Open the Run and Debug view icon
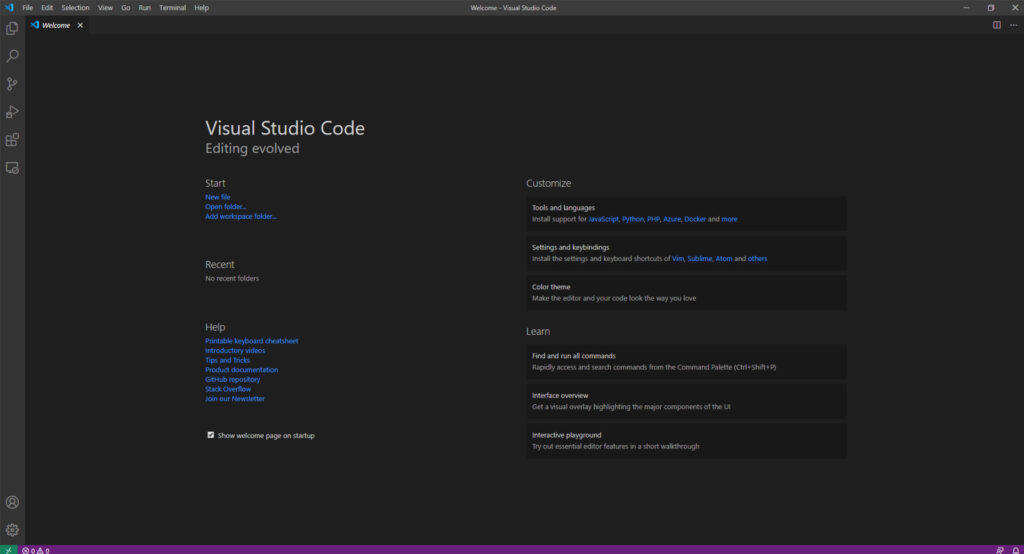The height and width of the screenshot is (554, 1024). (12, 112)
